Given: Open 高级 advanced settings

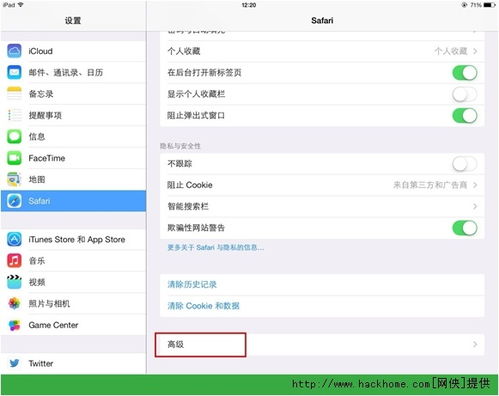Looking at the screenshot, I should tap(322, 344).
